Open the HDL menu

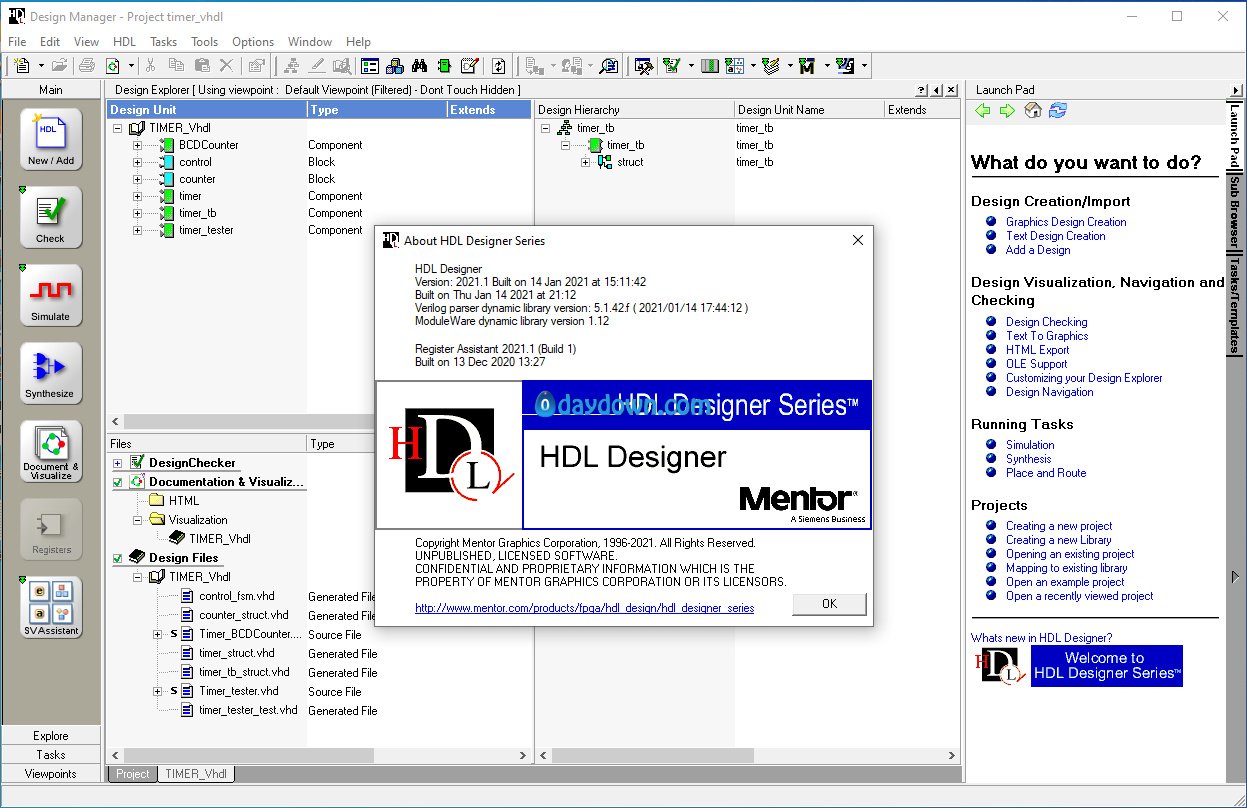coord(124,42)
